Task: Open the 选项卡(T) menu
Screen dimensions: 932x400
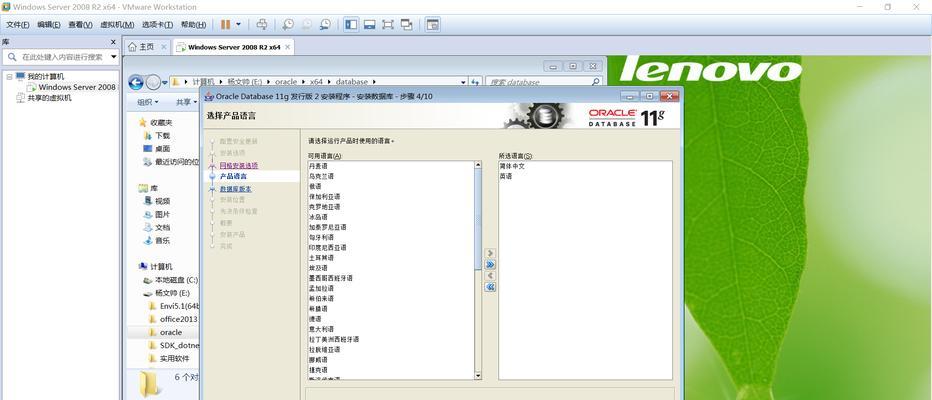Action: [x=158, y=25]
